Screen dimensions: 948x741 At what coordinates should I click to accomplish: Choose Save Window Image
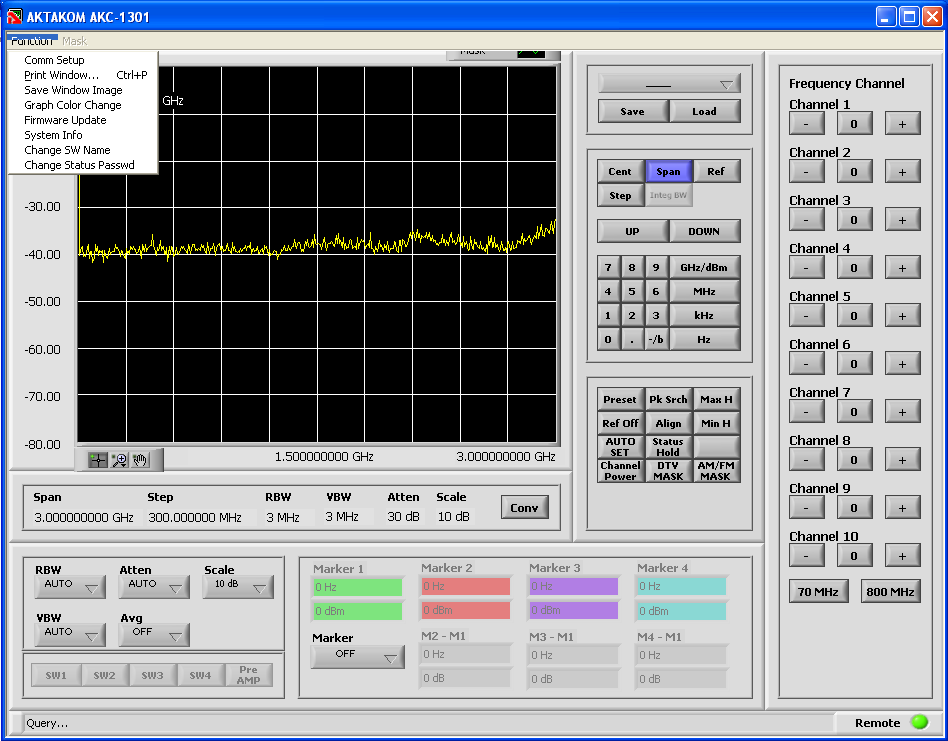(83, 90)
